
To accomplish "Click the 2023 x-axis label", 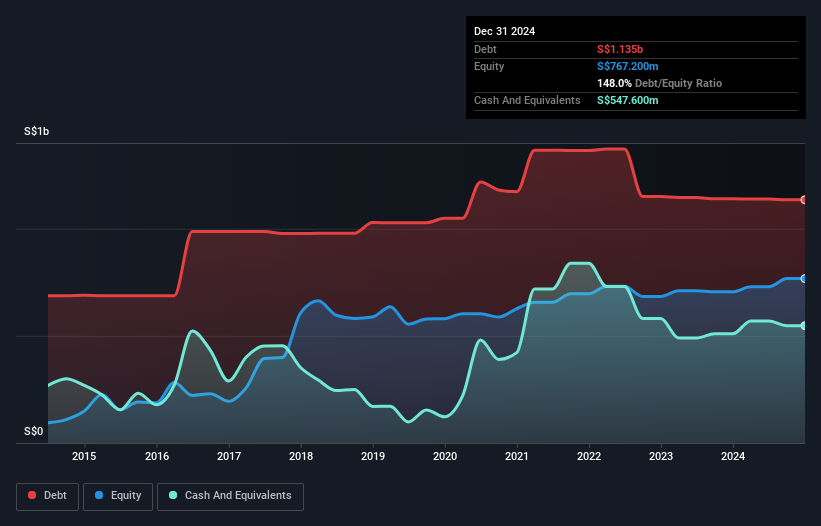I will tap(661, 456).
